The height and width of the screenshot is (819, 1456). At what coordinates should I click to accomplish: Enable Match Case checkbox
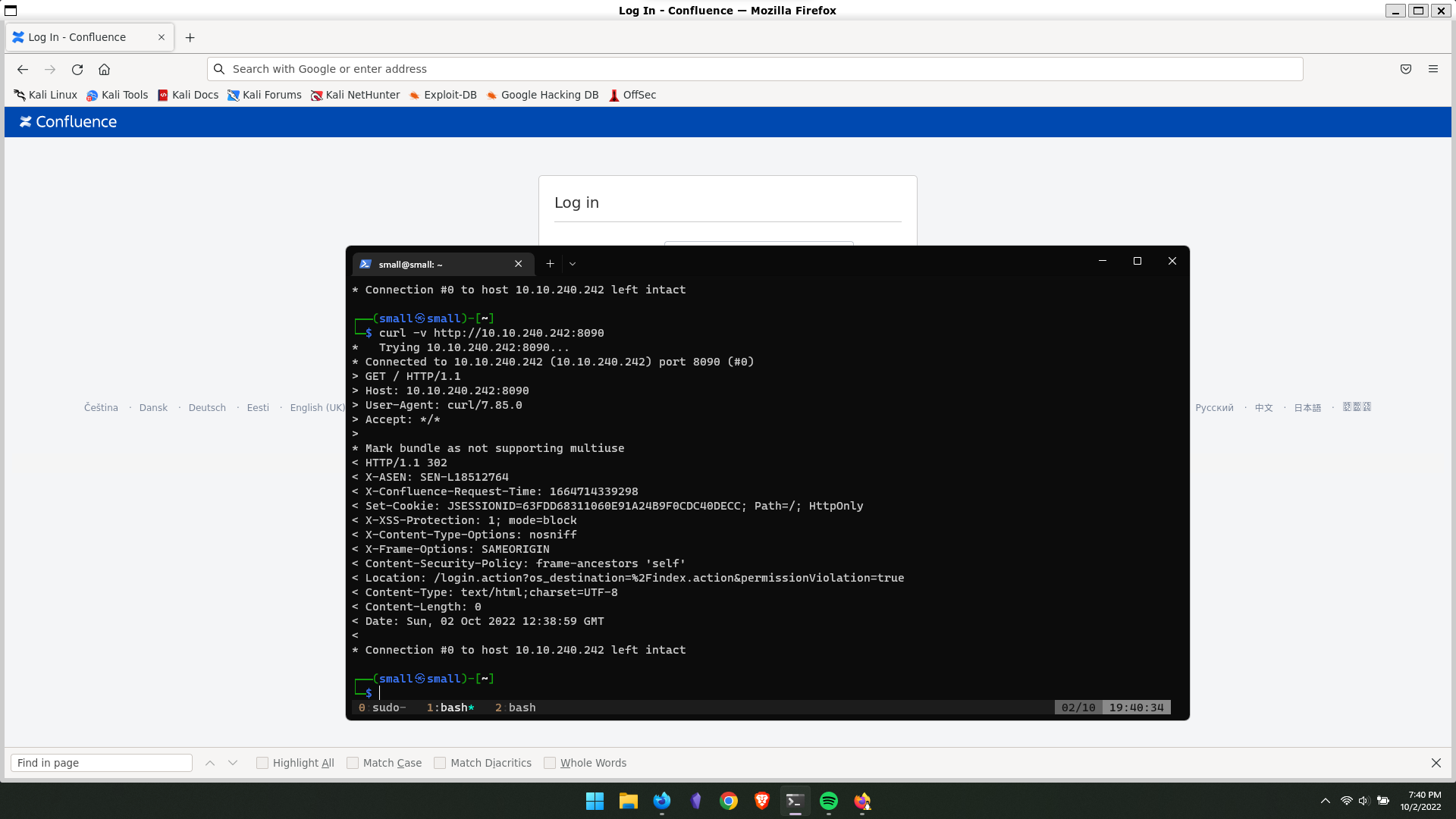coord(353,763)
